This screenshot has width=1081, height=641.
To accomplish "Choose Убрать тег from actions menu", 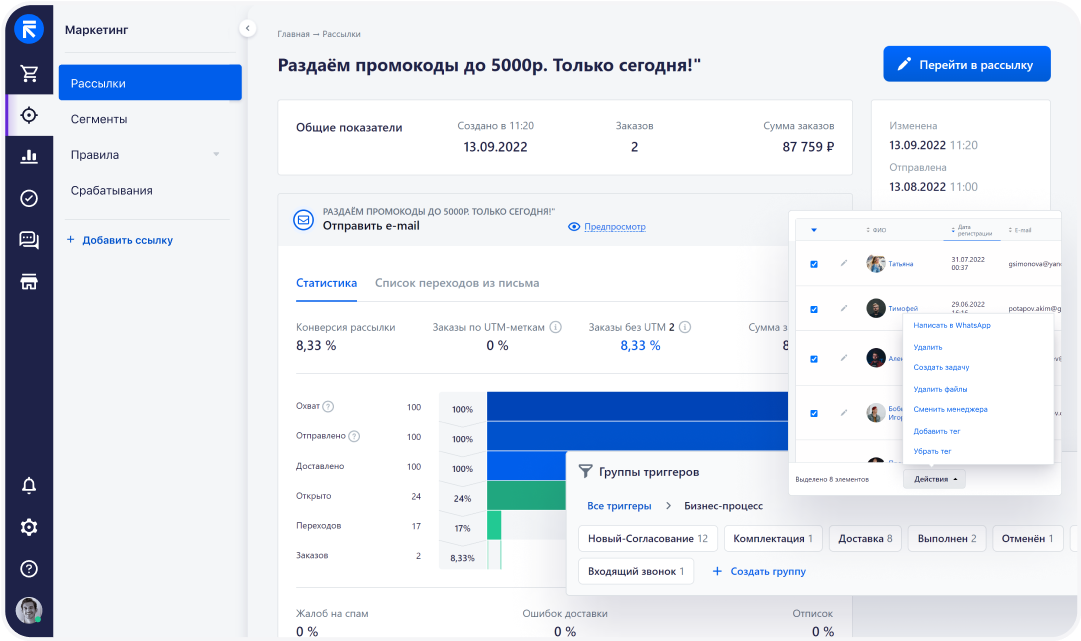I will tap(932, 451).
